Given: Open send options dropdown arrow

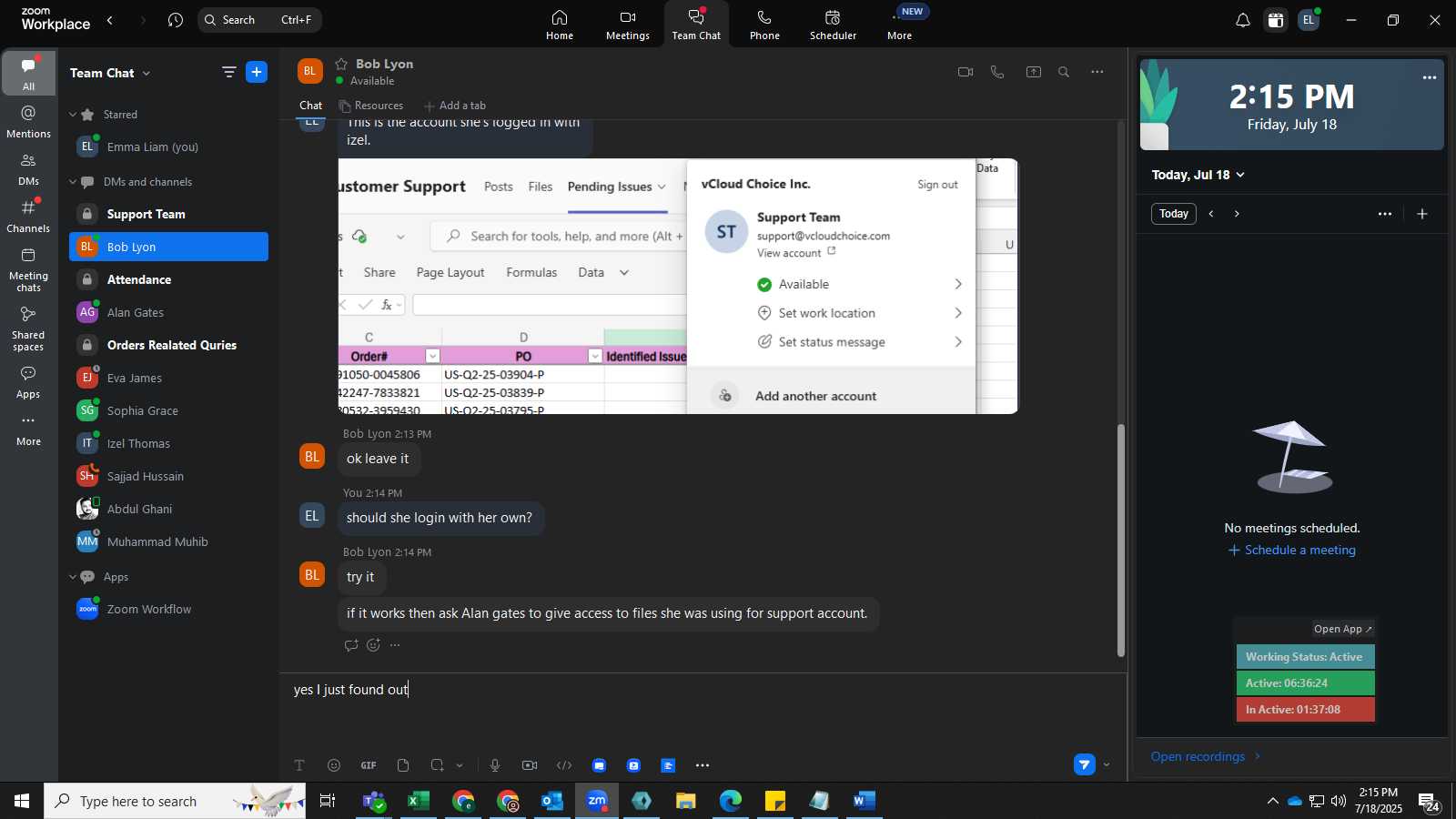Looking at the screenshot, I should click(x=1107, y=765).
